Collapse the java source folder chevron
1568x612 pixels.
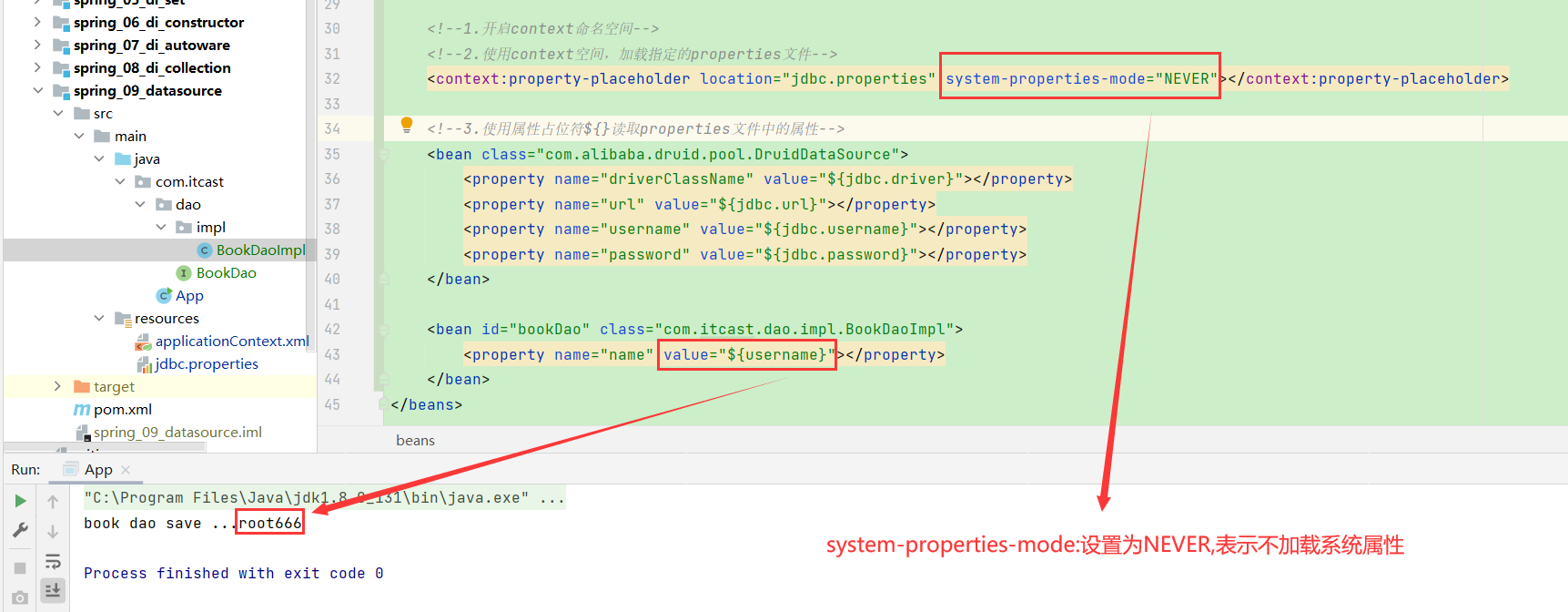99,158
